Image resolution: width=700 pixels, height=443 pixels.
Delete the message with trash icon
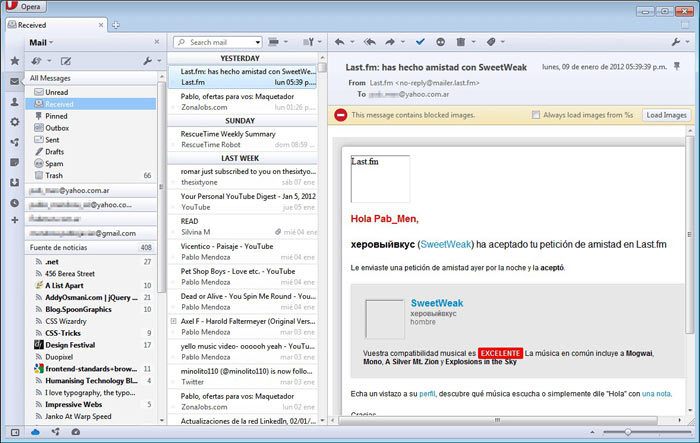pos(461,42)
